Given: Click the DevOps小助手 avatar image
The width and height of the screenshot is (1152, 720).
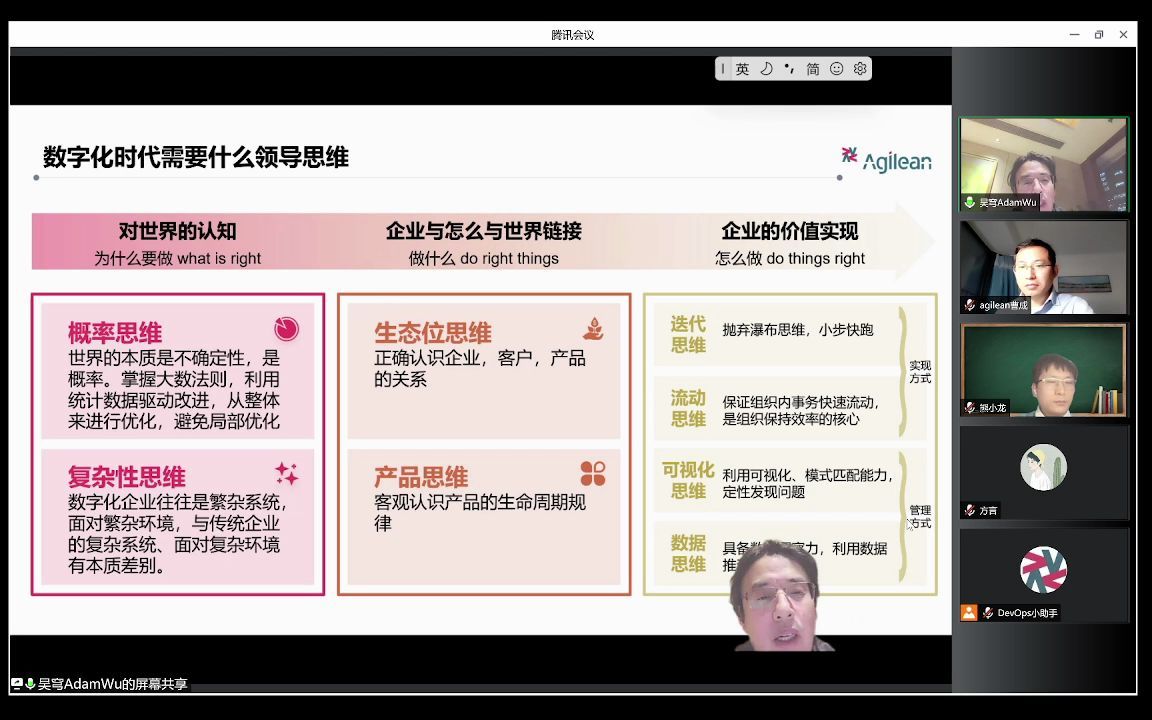Looking at the screenshot, I should [1044, 568].
